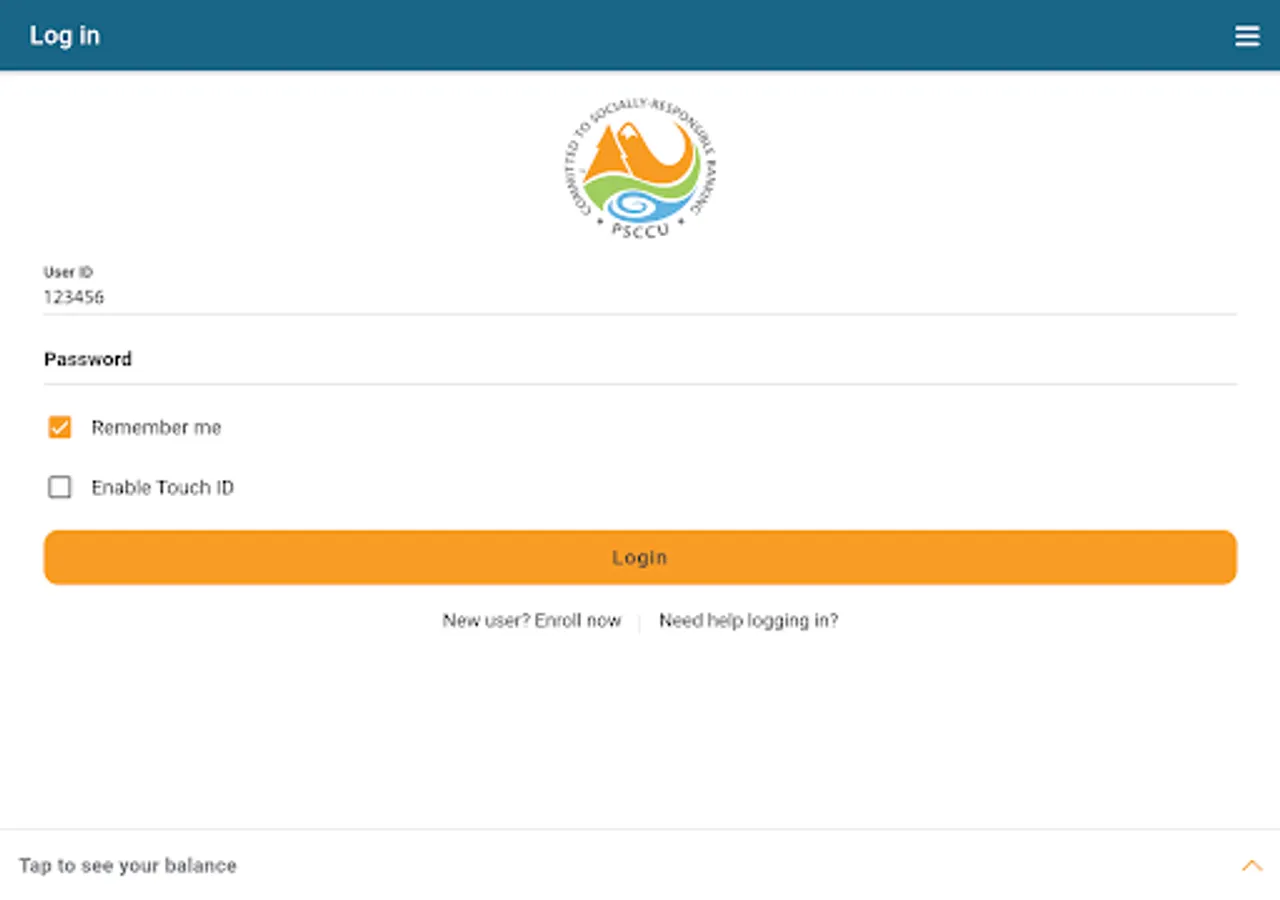
Task: Open the hamburger menu icon
Action: point(1246,36)
